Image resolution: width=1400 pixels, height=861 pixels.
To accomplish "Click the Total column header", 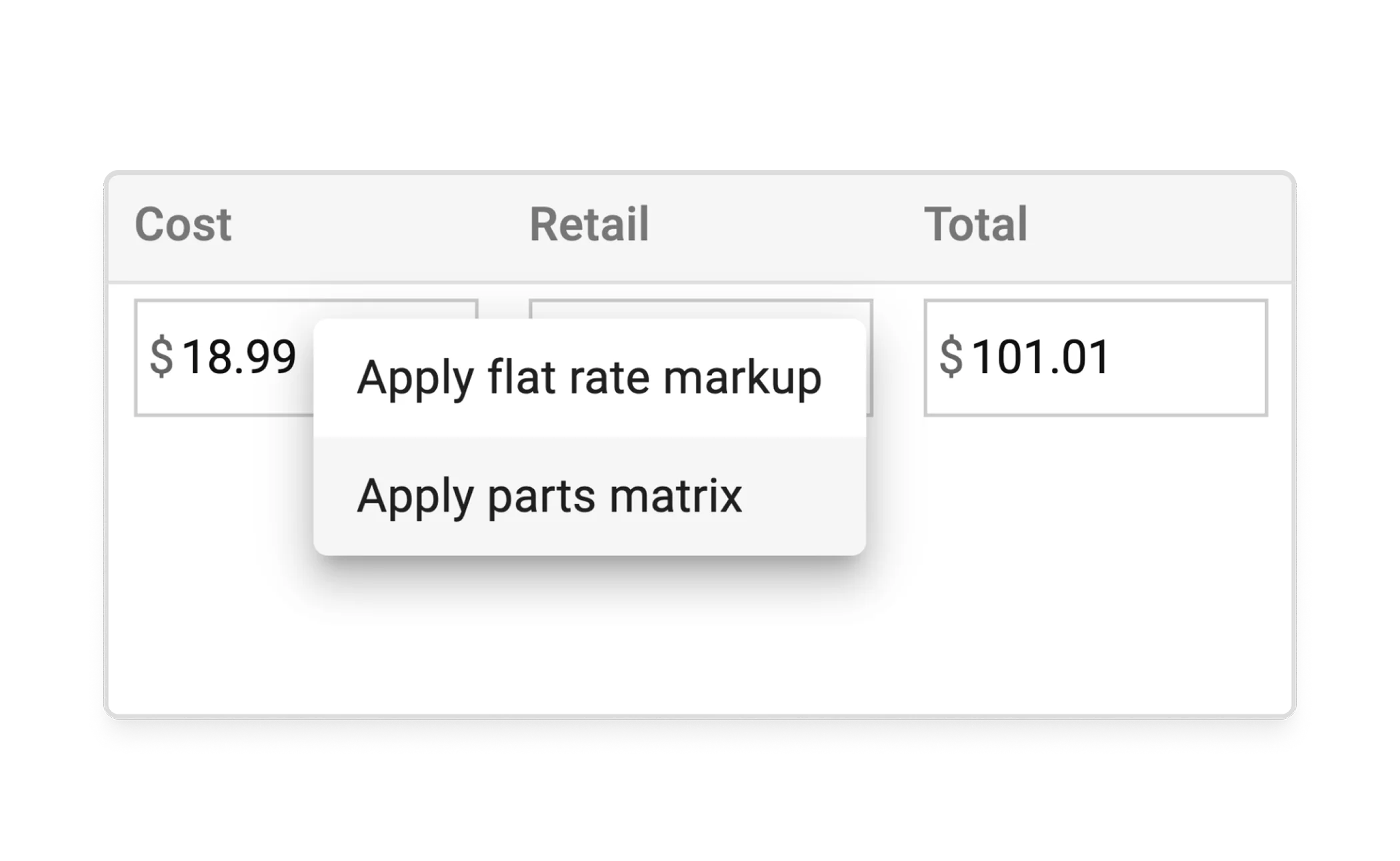I will pyautogui.click(x=977, y=224).
